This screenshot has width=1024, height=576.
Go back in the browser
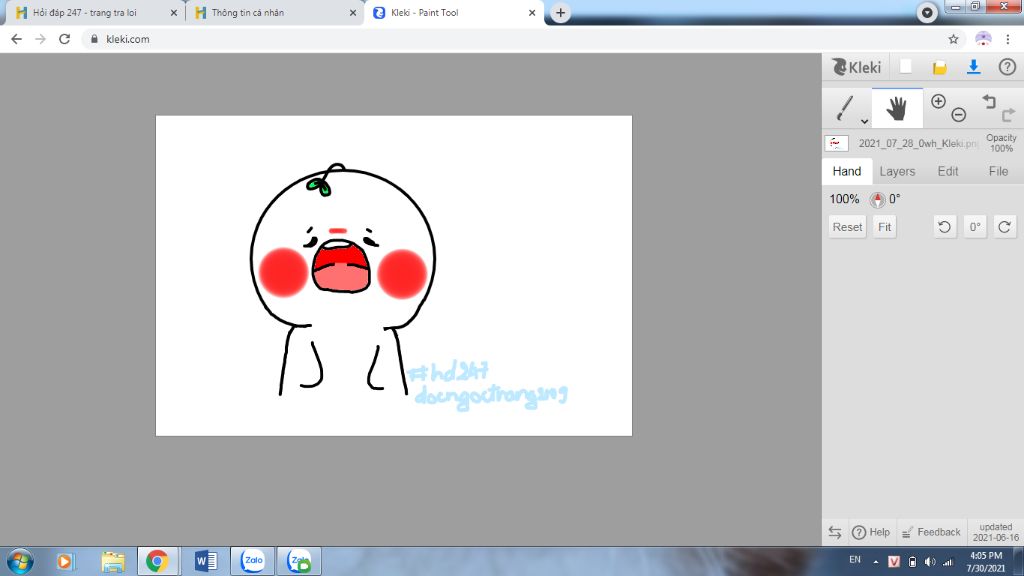pyautogui.click(x=16, y=39)
